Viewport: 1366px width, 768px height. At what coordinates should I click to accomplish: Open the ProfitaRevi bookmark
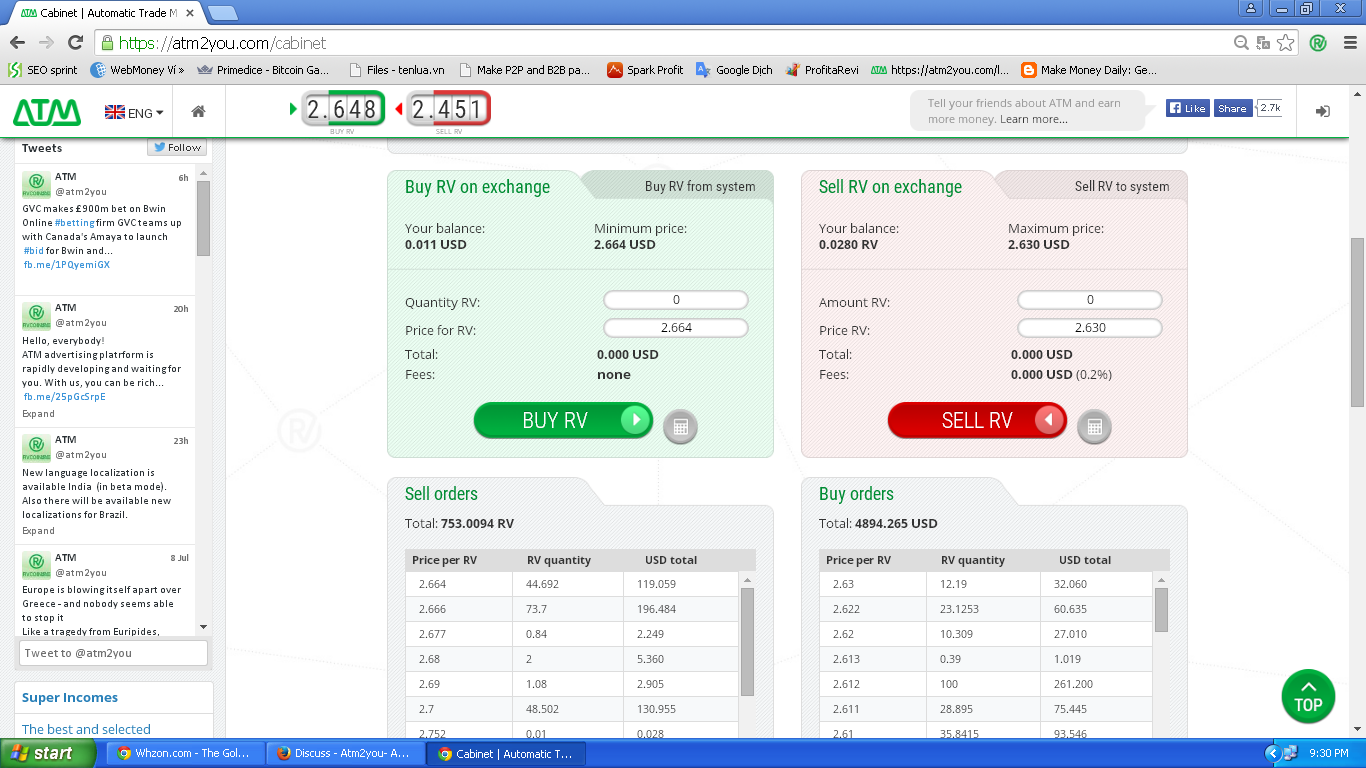(x=822, y=70)
